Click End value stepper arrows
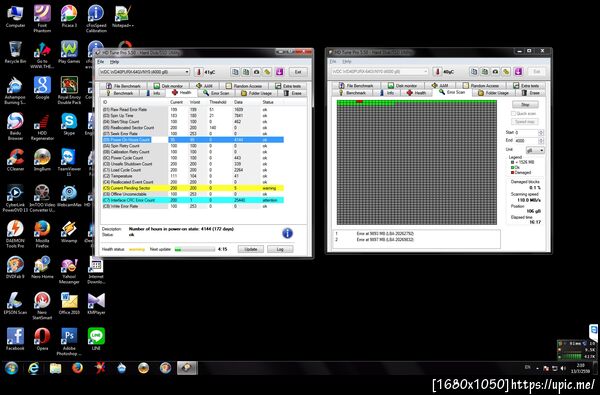The width and height of the screenshot is (600, 395). point(541,140)
